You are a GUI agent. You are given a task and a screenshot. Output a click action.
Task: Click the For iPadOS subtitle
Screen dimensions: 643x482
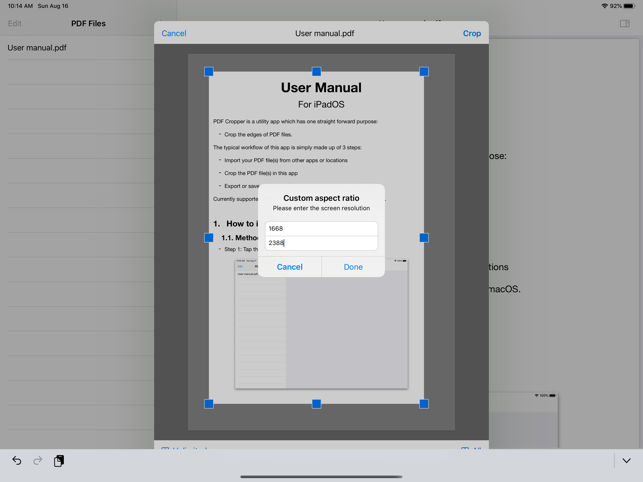(x=321, y=105)
